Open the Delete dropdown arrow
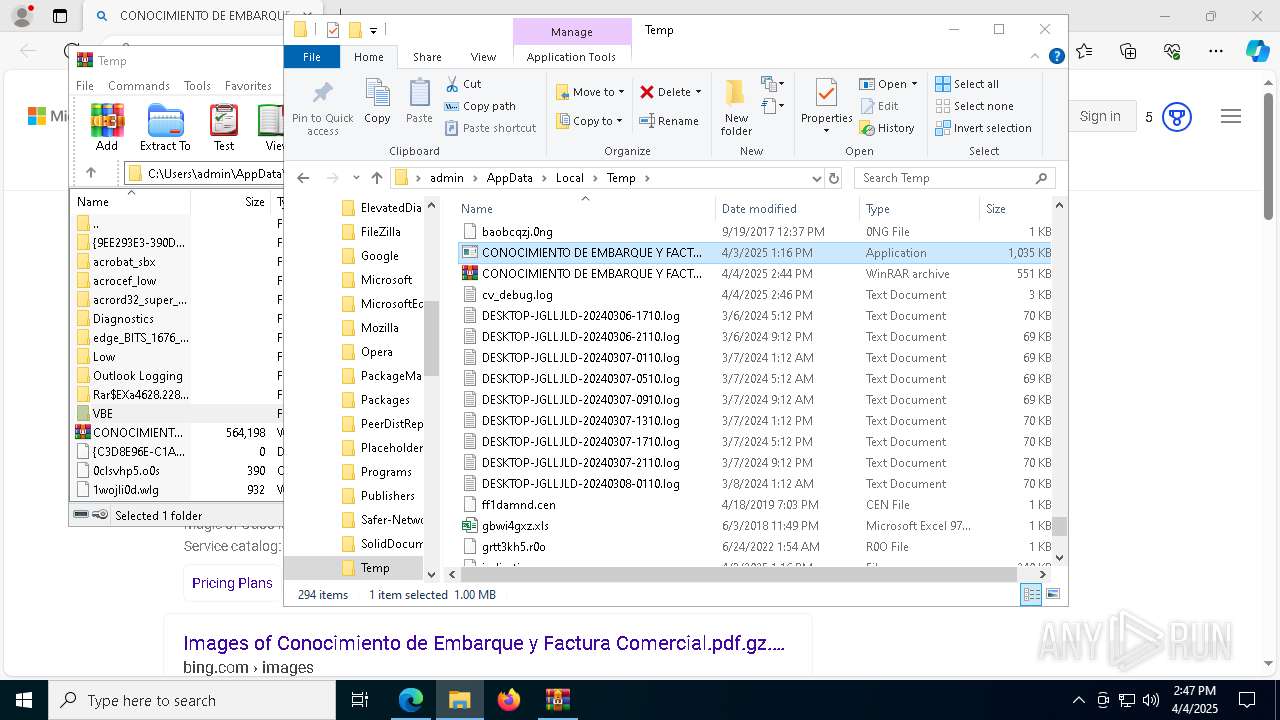The image size is (1280, 720). (x=698, y=92)
